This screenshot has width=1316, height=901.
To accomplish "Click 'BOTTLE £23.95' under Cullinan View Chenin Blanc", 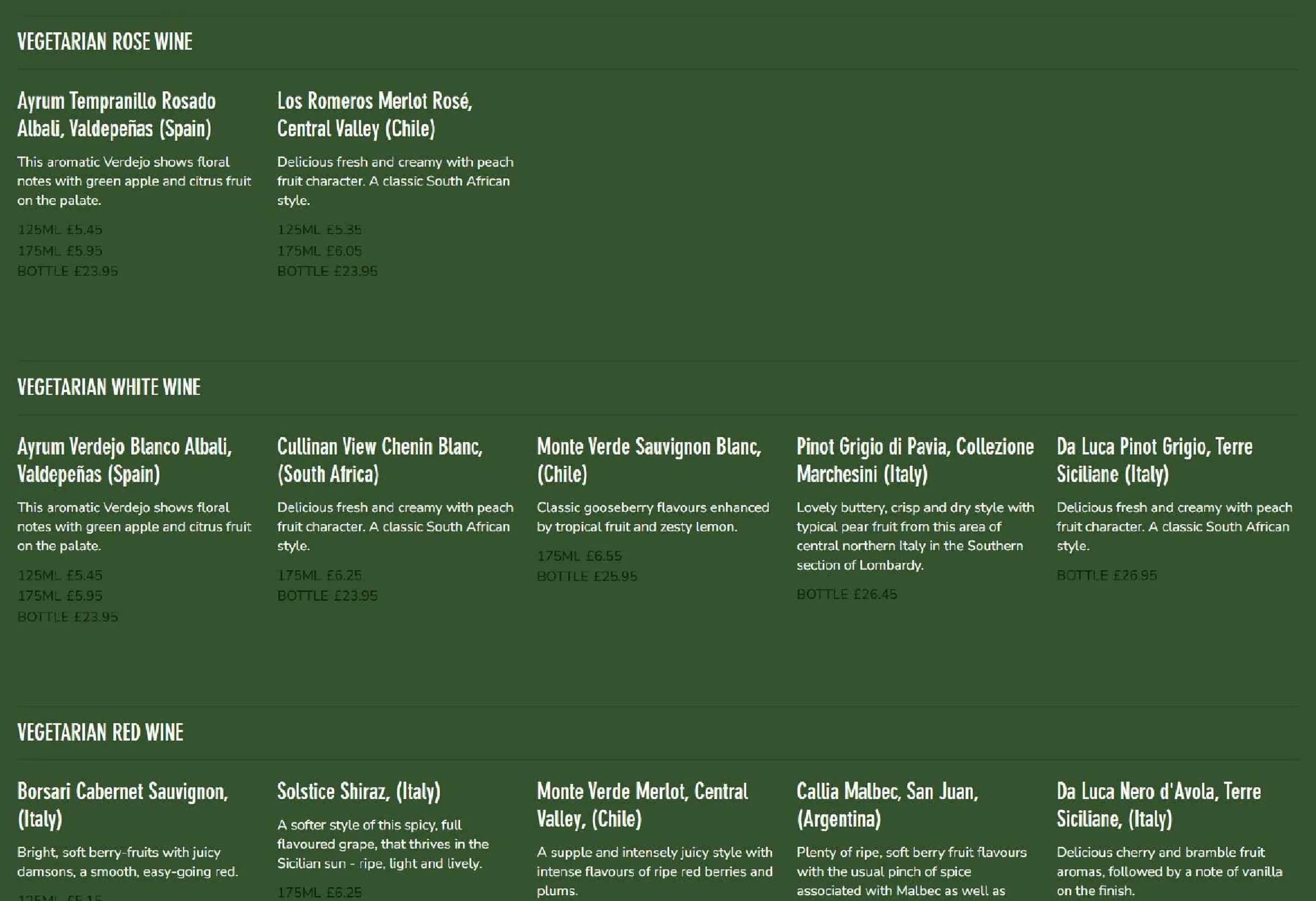I will pyautogui.click(x=327, y=596).
